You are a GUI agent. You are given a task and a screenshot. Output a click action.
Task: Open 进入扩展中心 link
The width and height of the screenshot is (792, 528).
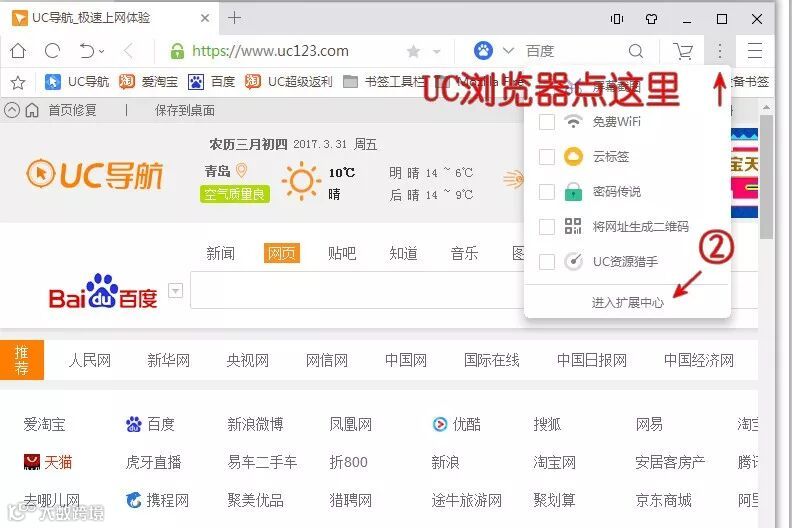(627, 302)
